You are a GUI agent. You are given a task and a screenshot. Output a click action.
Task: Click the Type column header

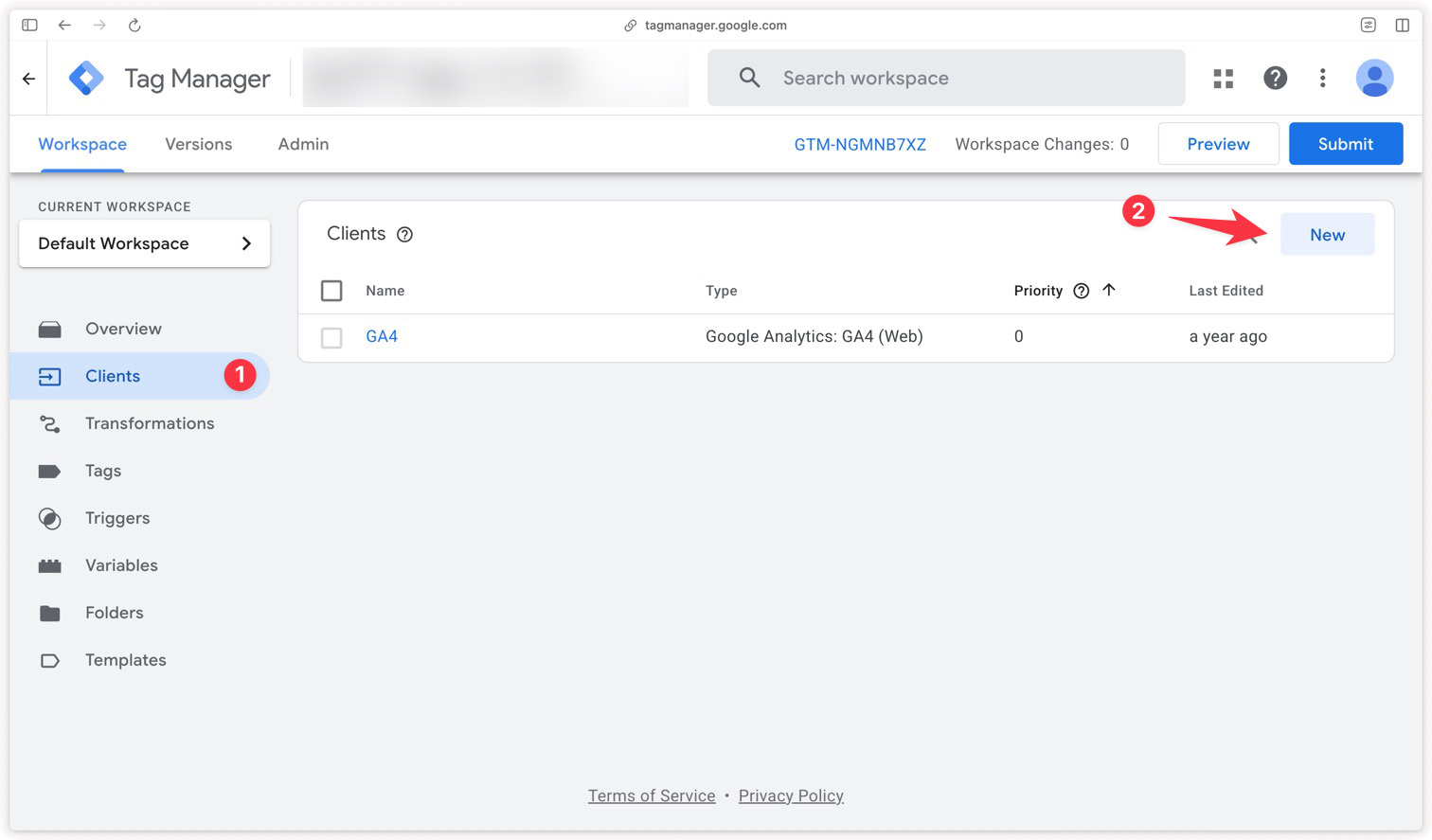pos(722,291)
